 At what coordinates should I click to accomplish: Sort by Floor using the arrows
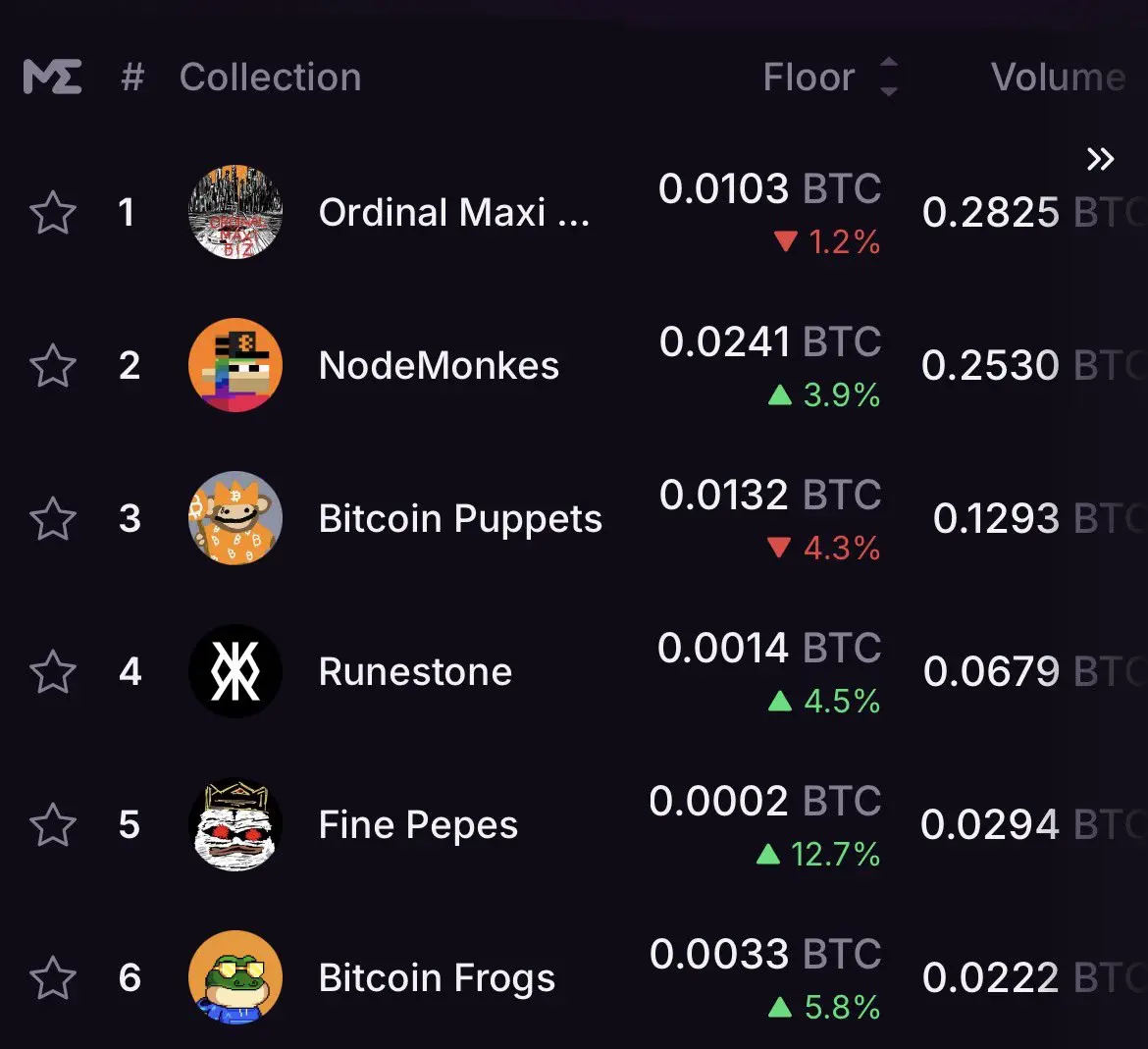pos(889,77)
